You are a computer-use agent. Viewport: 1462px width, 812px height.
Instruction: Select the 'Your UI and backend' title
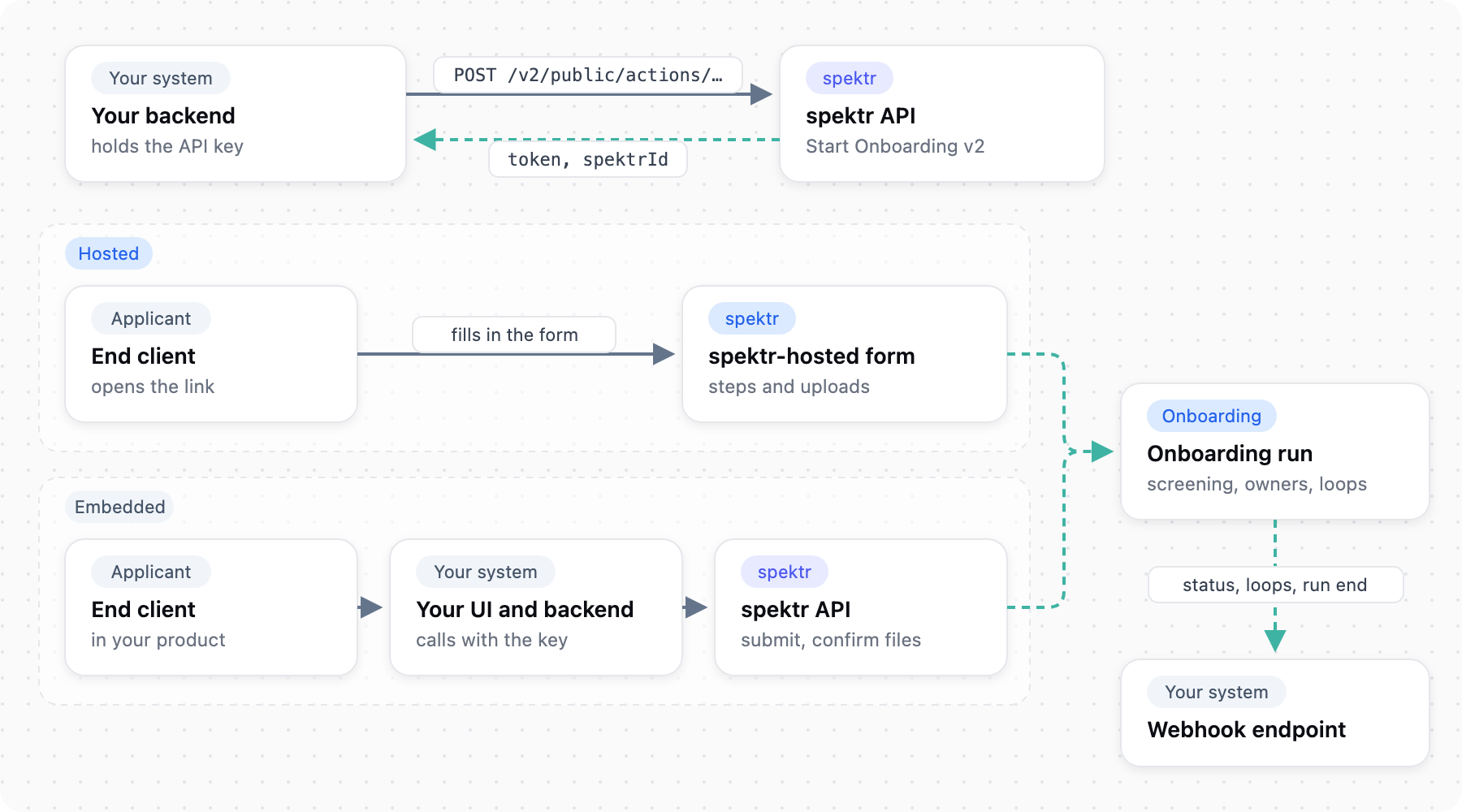pyautogui.click(x=525, y=609)
